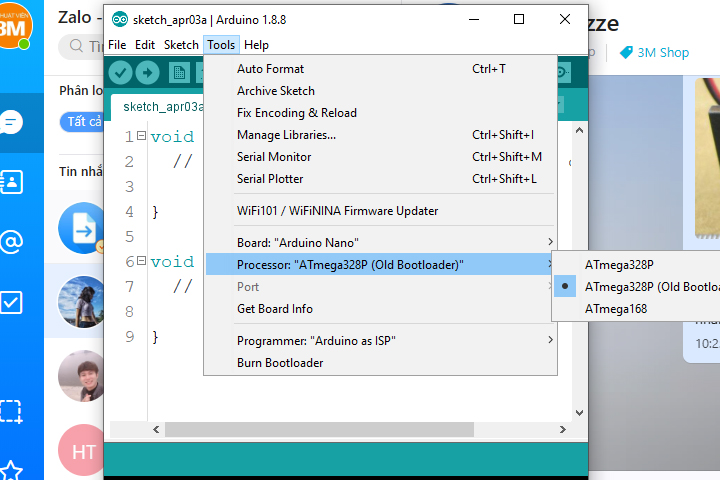
Task: Open Zalo to-do checkbox icon in sidebar
Action: click(x=11, y=302)
